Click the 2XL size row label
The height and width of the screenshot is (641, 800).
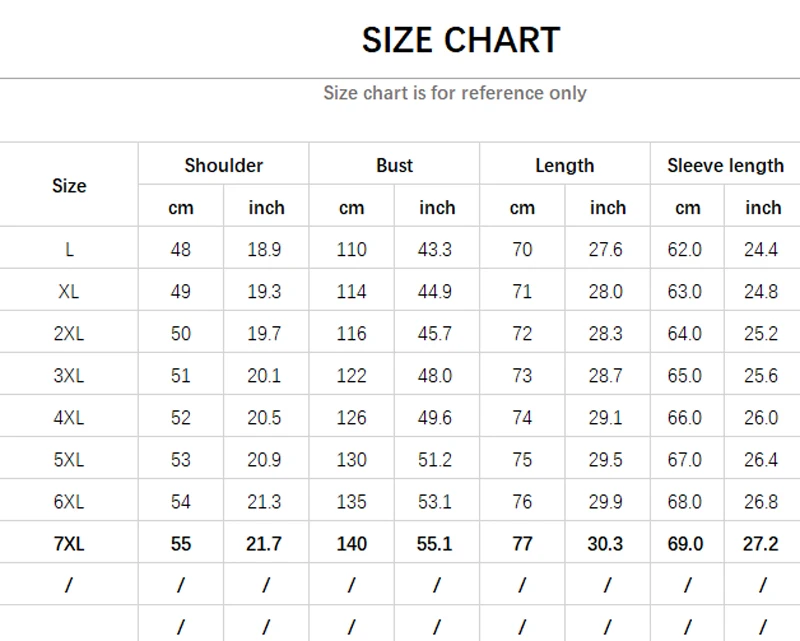tap(69, 333)
